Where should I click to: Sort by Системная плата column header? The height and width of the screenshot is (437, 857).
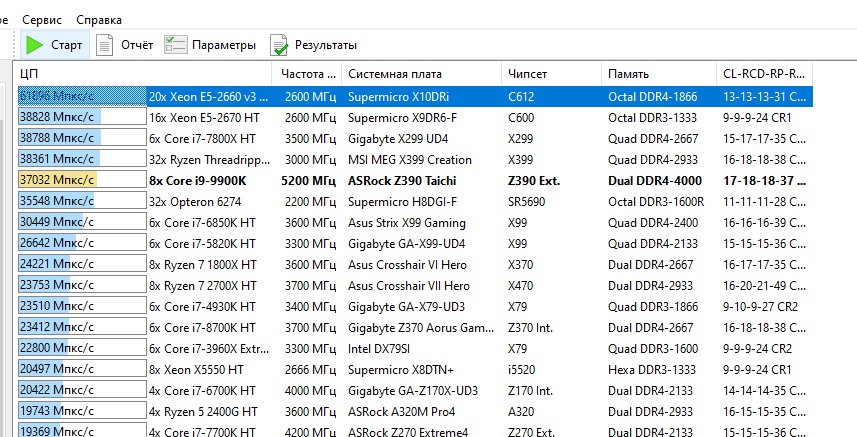(420, 74)
